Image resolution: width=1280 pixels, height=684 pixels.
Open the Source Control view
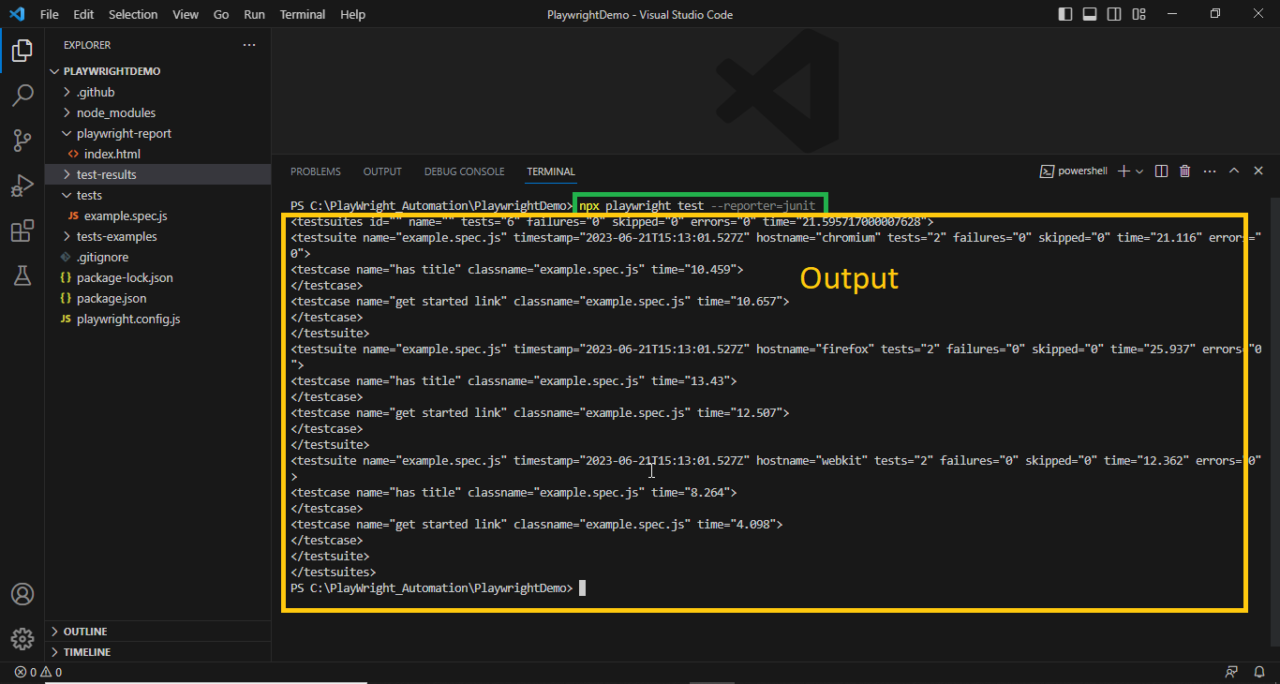point(22,141)
